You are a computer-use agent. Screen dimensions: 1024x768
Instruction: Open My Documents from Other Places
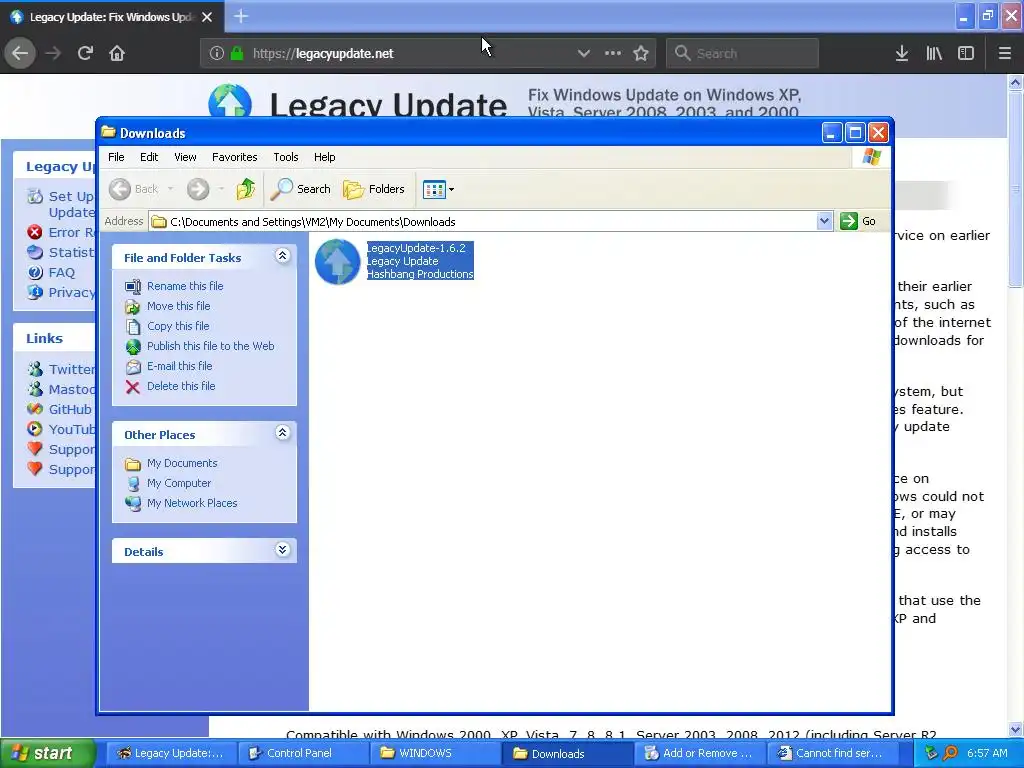pyautogui.click(x=182, y=463)
